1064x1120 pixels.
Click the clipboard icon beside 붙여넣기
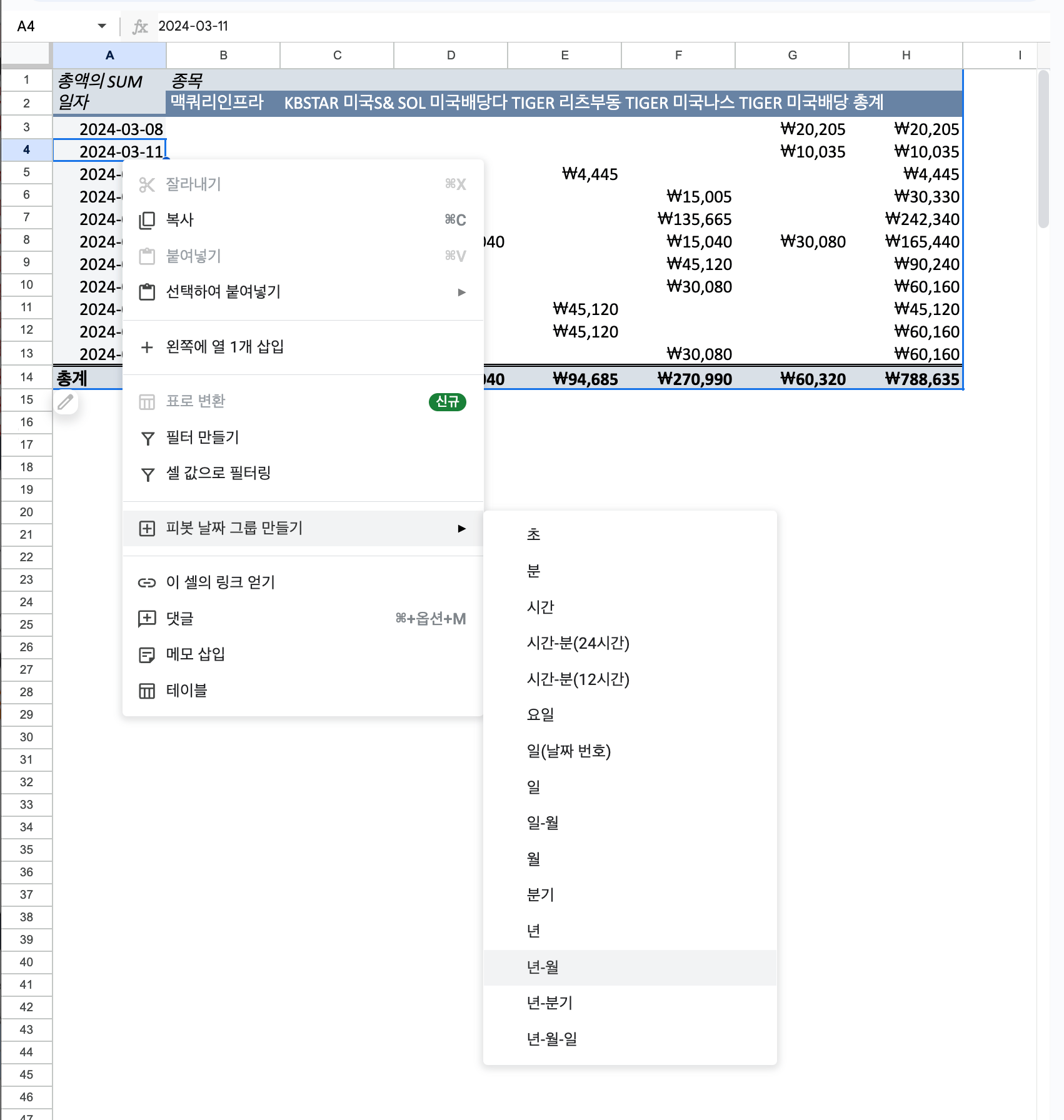pos(147,256)
